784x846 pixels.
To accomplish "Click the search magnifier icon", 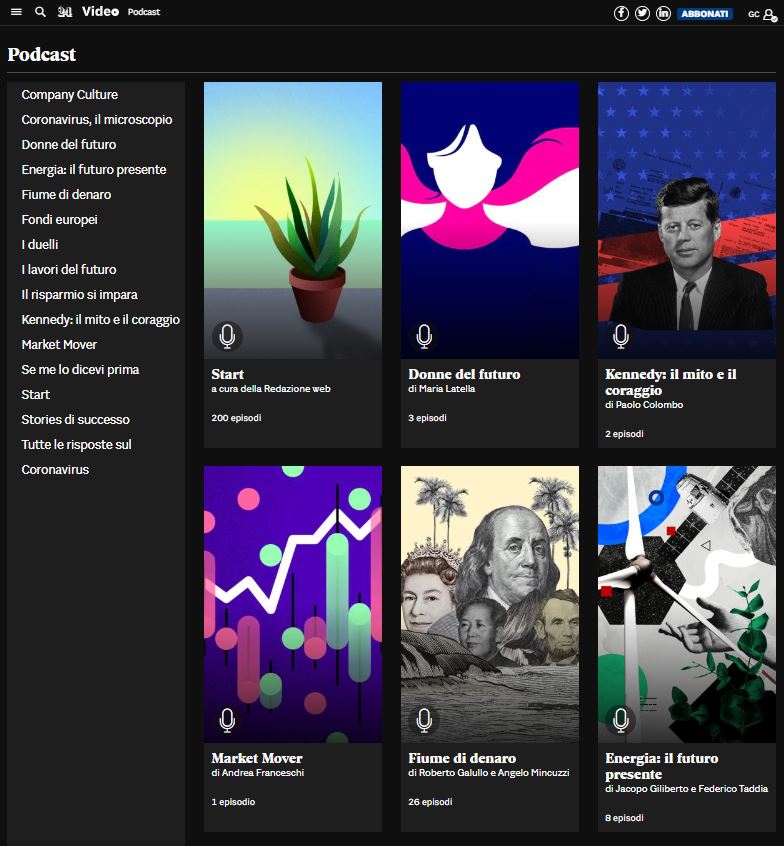I will [x=40, y=12].
